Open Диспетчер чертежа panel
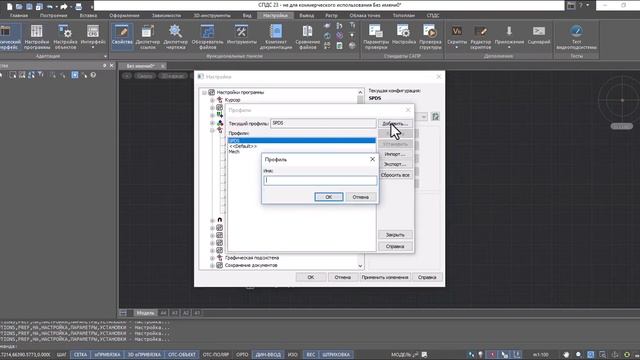This screenshot has height=360, width=640. pos(176,37)
